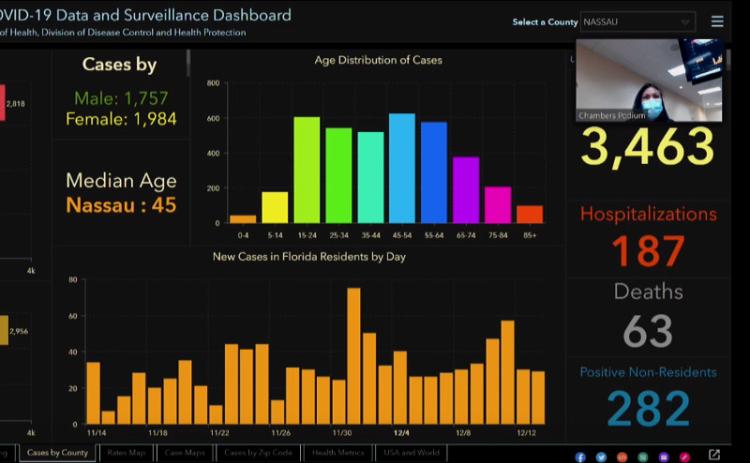
Task: Open the hamburger menu icon
Action: (717, 22)
